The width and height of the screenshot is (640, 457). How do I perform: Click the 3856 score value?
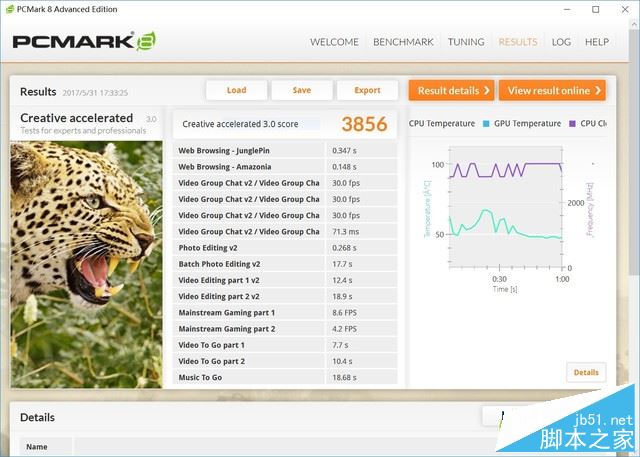[x=364, y=124]
